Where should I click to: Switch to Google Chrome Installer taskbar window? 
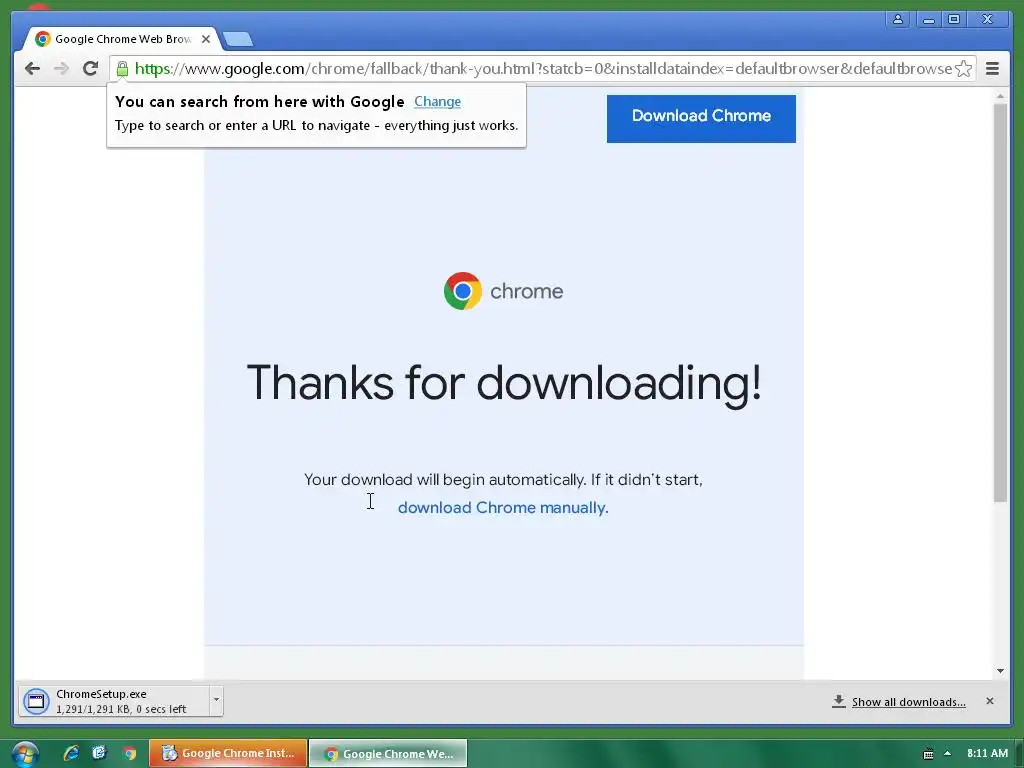click(229, 753)
